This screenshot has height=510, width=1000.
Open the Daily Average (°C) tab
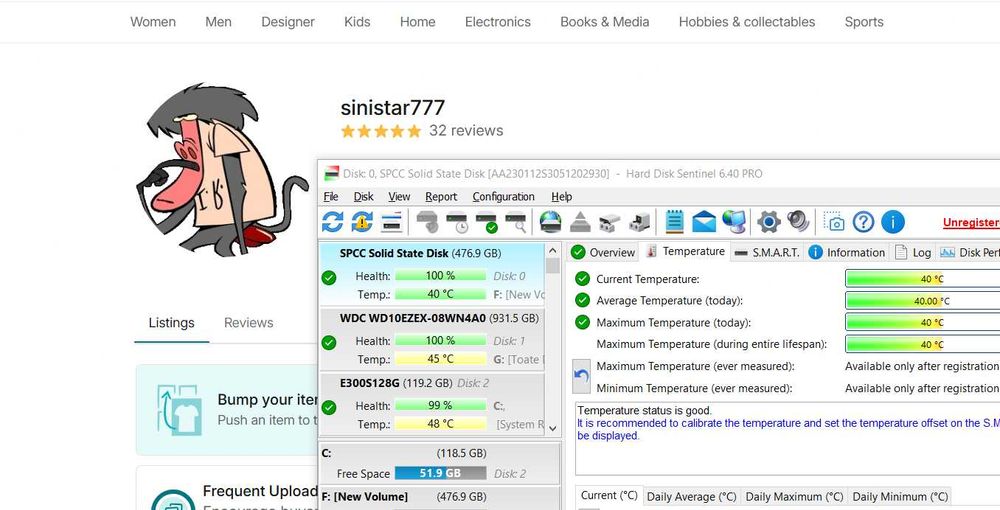[x=691, y=497]
